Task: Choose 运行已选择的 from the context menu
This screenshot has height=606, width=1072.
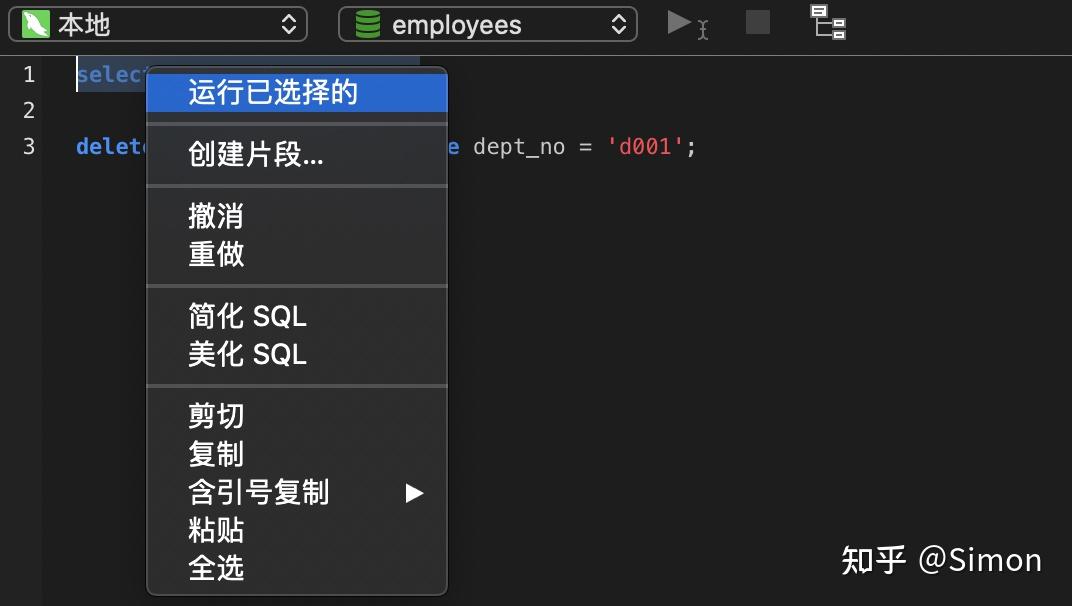Action: tap(273, 93)
